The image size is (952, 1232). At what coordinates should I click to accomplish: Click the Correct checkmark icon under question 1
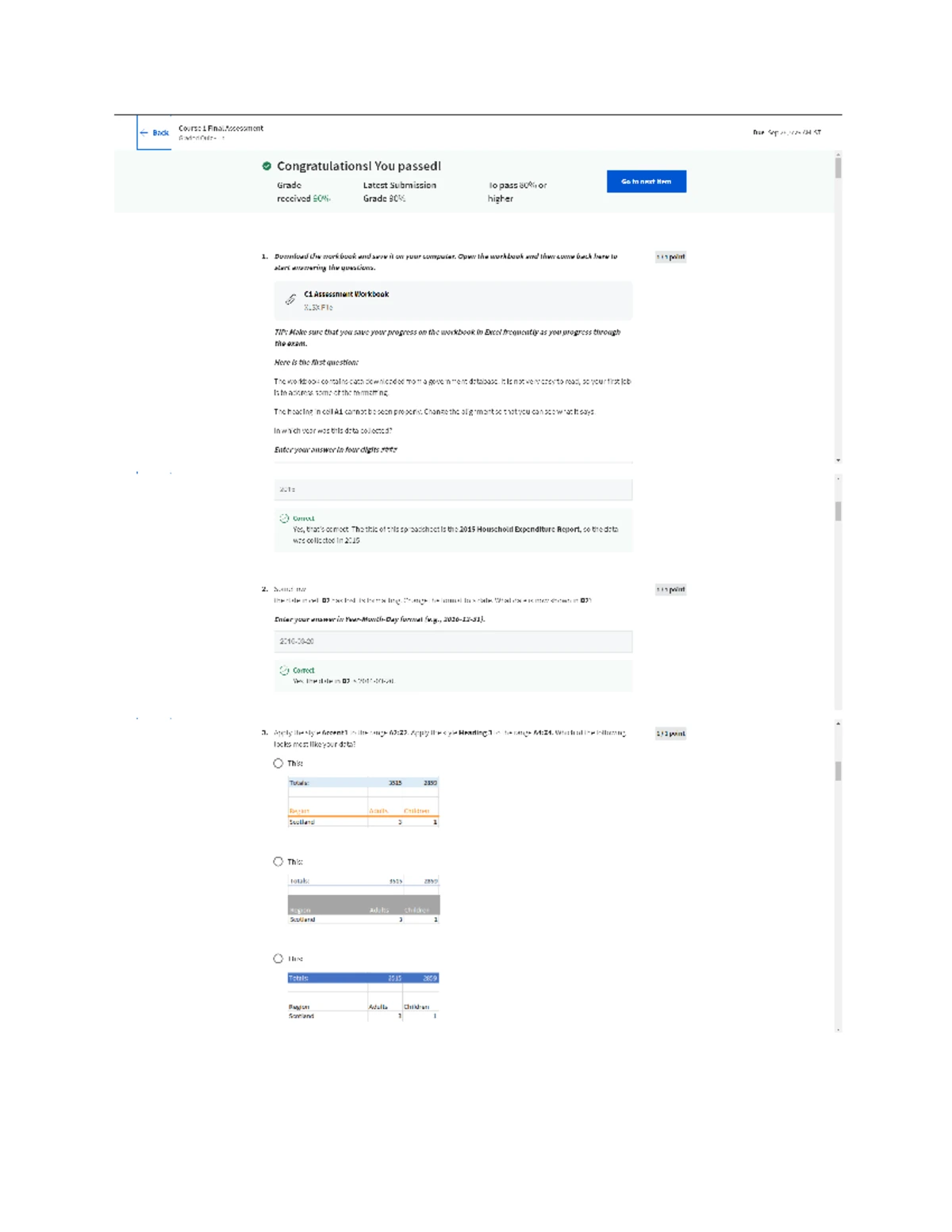pos(284,516)
